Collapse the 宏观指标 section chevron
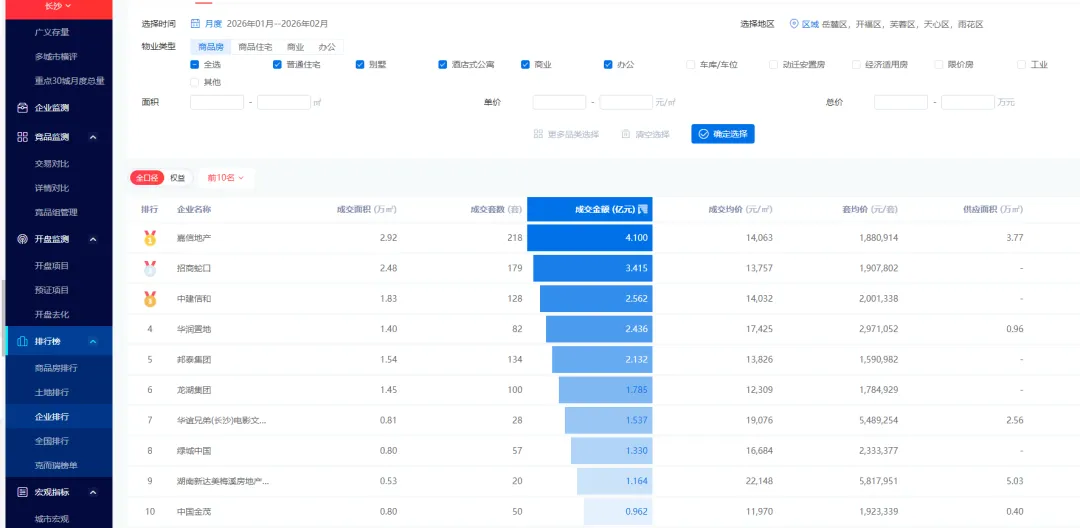 click(x=93, y=492)
